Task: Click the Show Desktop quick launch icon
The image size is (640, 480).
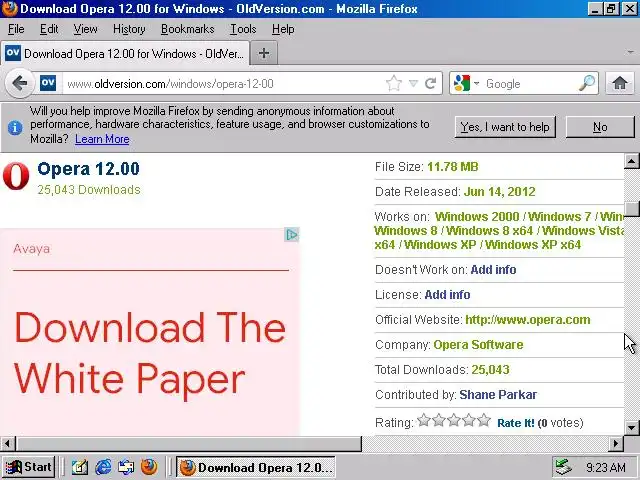Action: click(x=126, y=467)
